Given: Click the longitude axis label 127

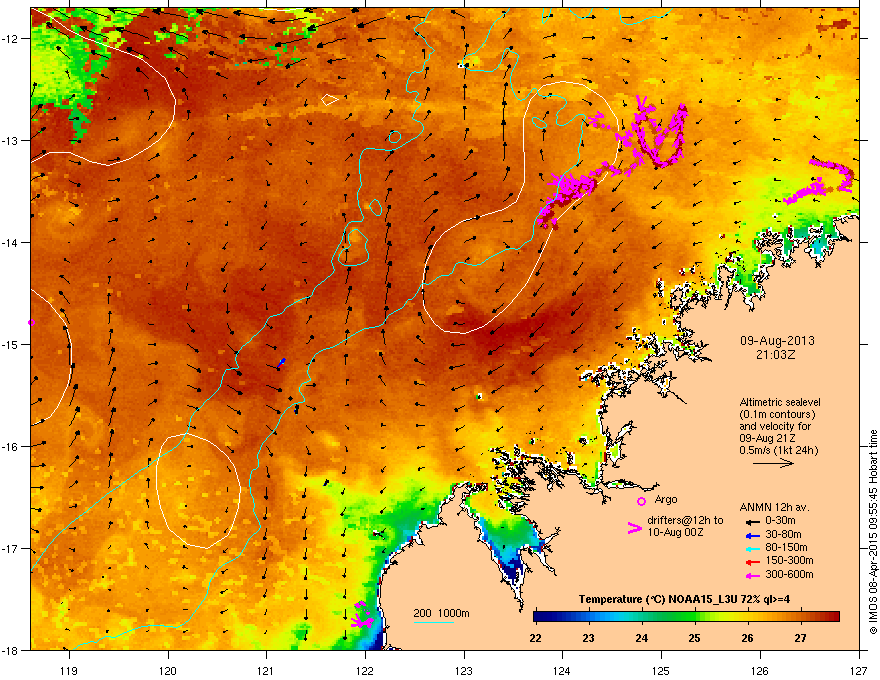Looking at the screenshot, I should pos(859,670).
